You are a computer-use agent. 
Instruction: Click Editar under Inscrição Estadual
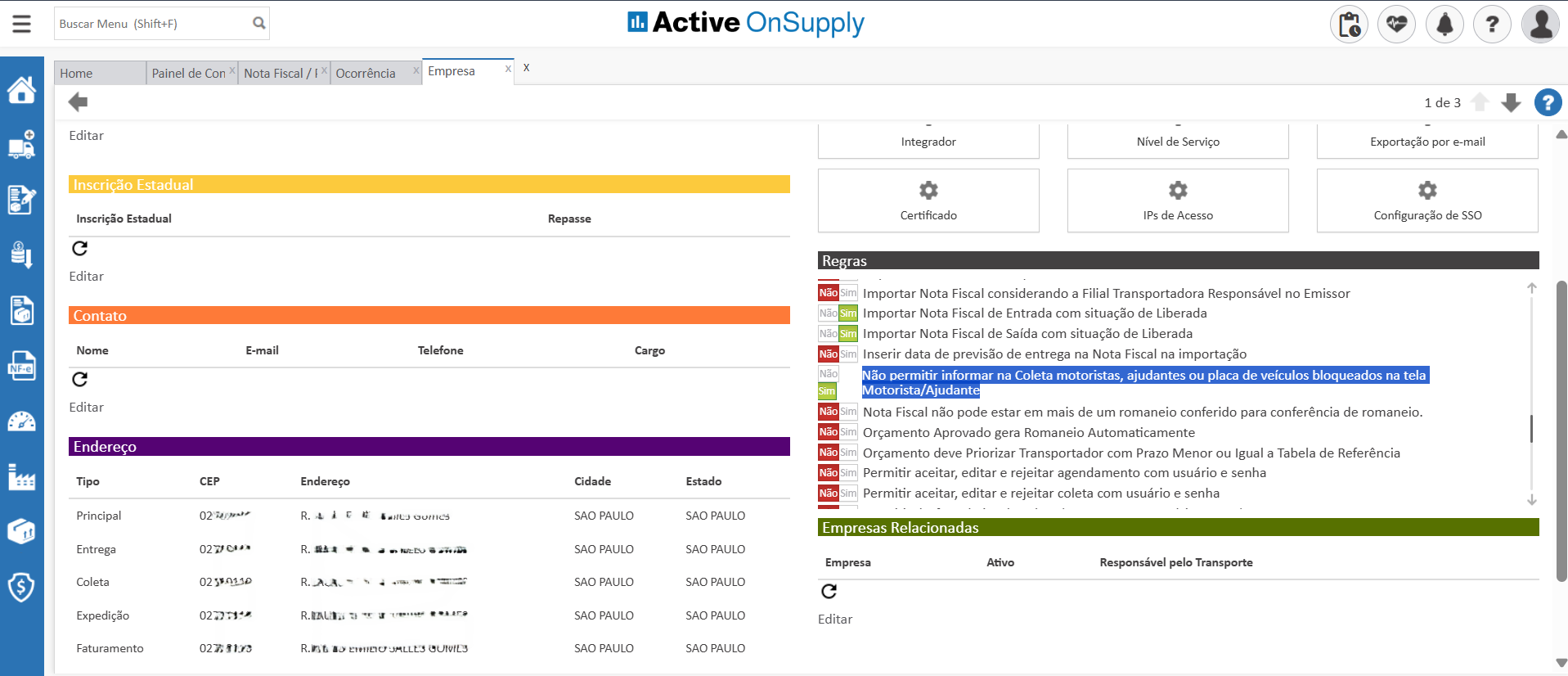coord(87,277)
